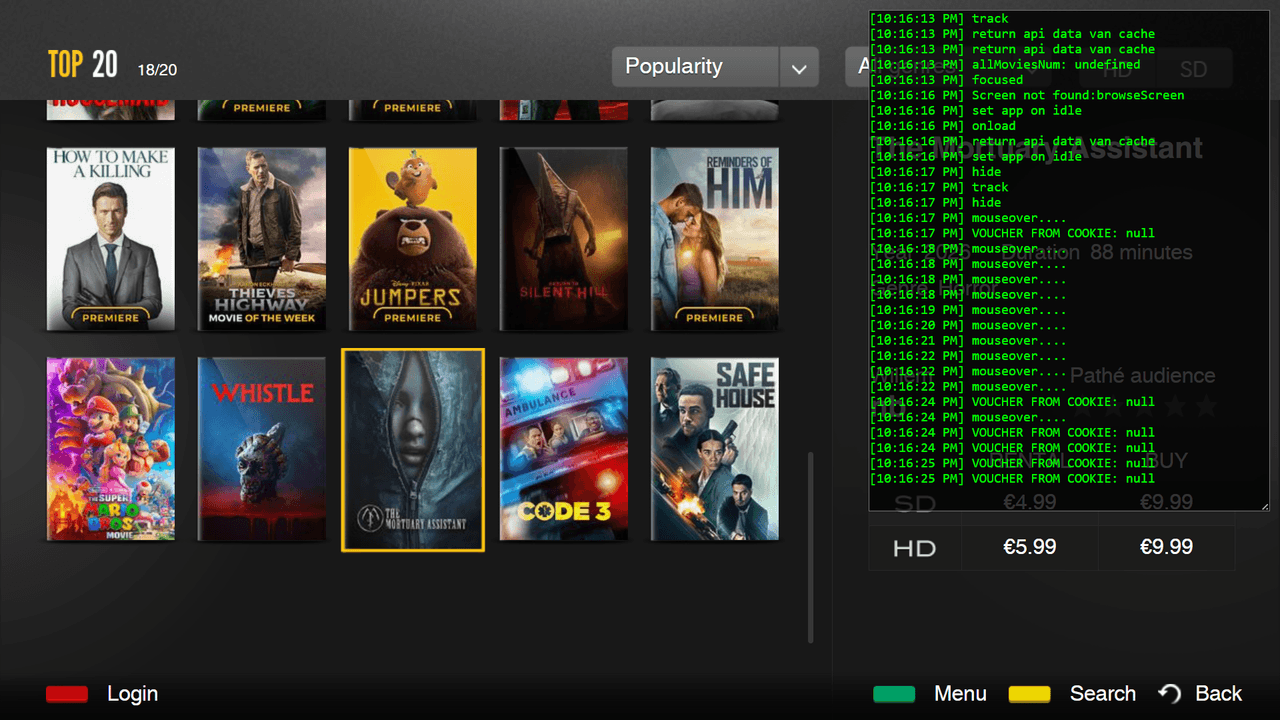Click the "onload" console log entry
The height and width of the screenshot is (720, 1280).
click(x=943, y=126)
